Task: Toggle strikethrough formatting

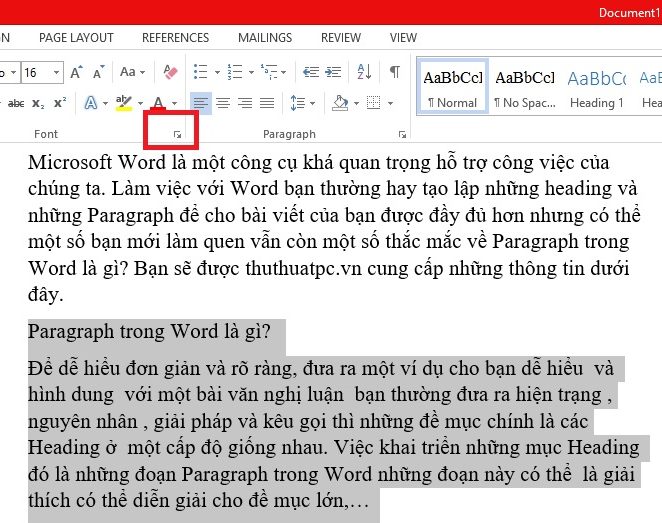Action: (x=16, y=103)
